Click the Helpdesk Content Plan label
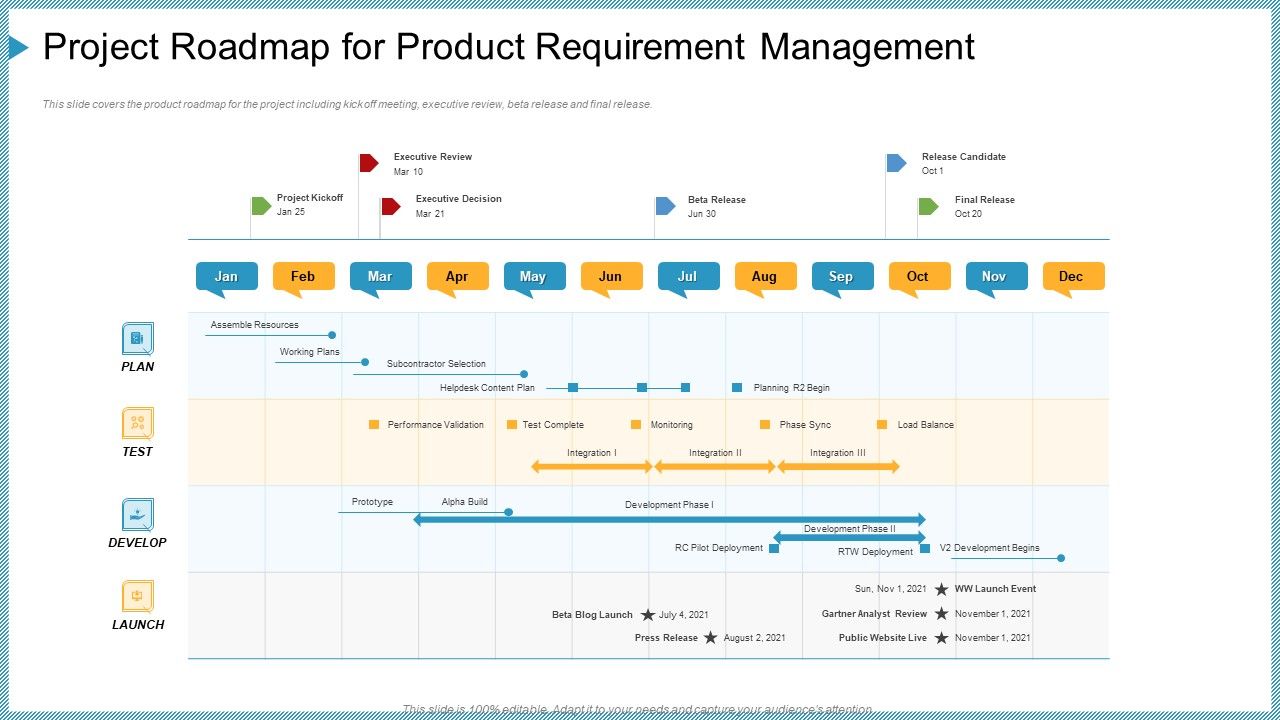1280x720 pixels. (x=487, y=388)
